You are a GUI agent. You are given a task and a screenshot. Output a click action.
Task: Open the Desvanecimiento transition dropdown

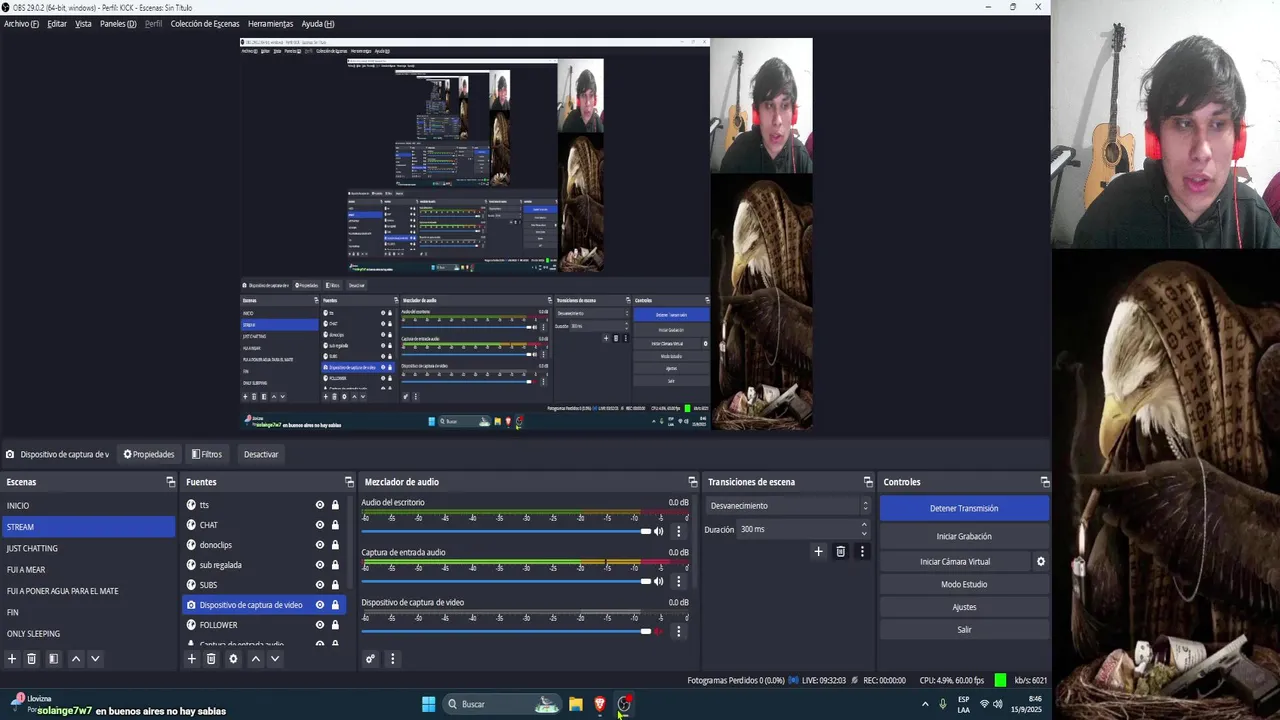coord(788,506)
